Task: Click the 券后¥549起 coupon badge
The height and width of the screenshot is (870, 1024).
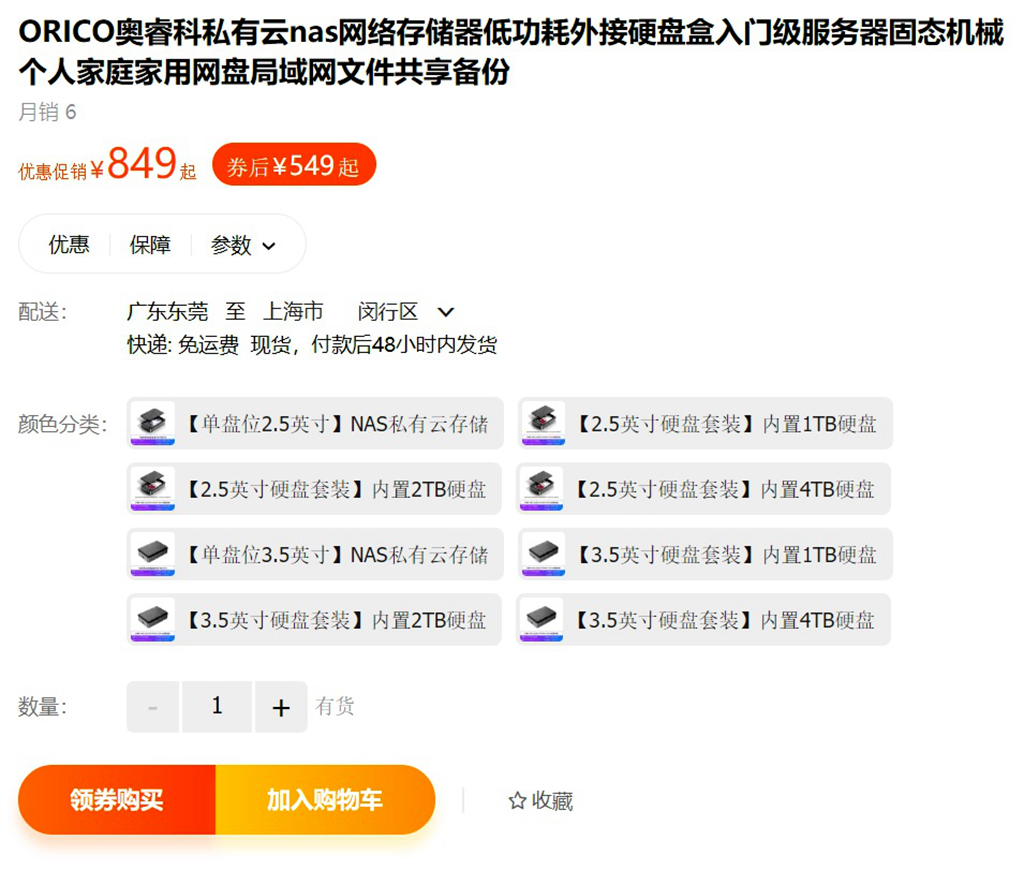Action: 294,163
